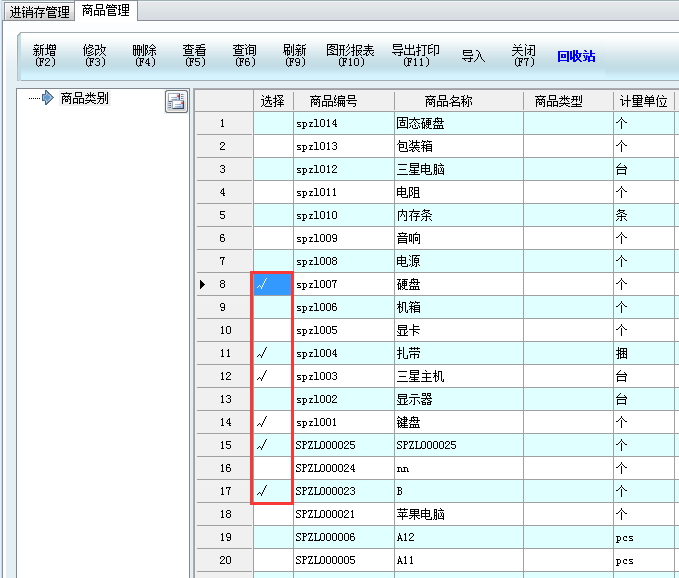
Task: Click 查询 (F6) toolbar button
Action: 245,56
